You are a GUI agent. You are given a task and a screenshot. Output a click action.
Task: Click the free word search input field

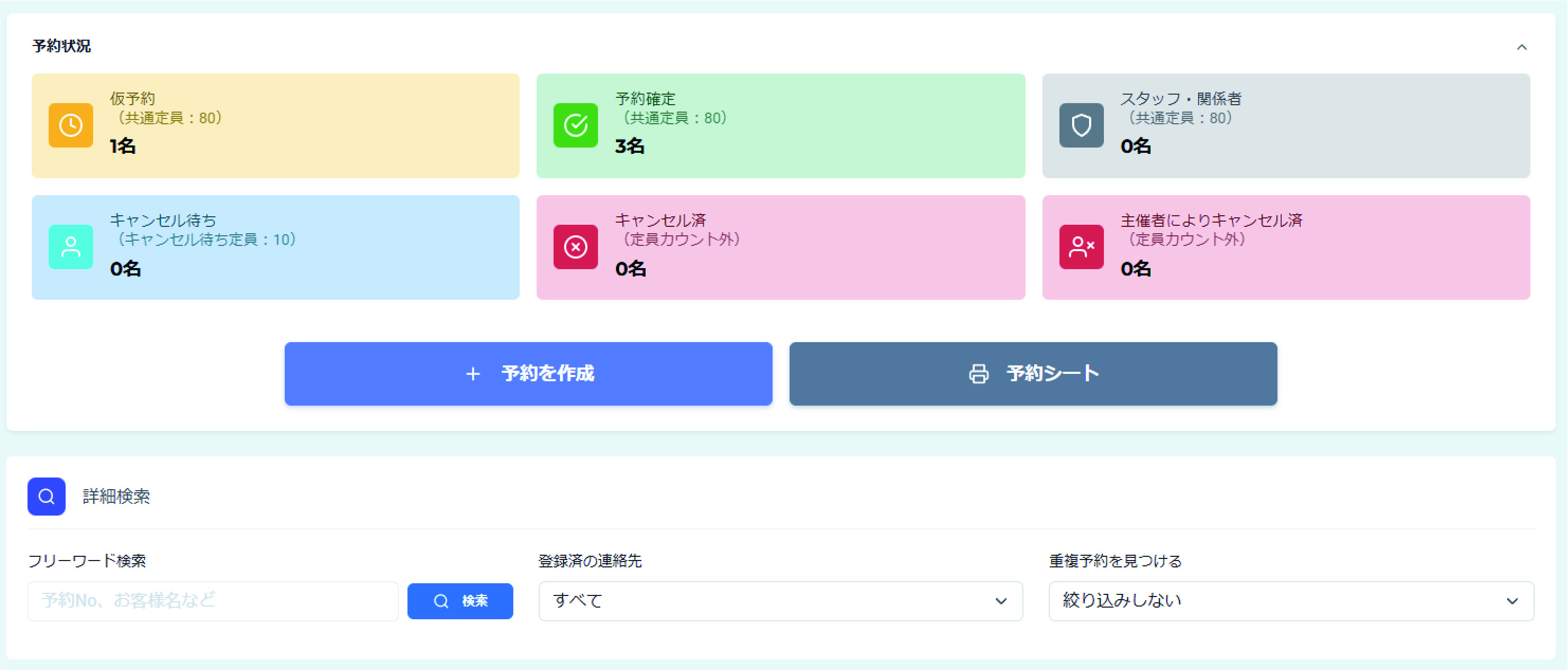click(213, 601)
